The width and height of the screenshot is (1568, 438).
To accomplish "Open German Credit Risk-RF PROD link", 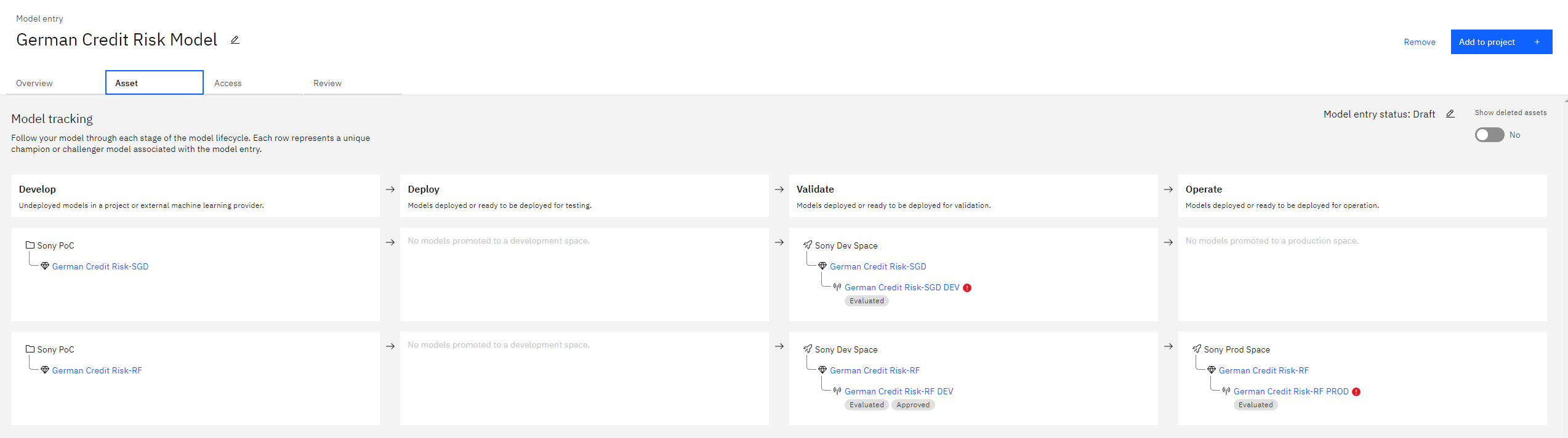I will tap(1291, 391).
